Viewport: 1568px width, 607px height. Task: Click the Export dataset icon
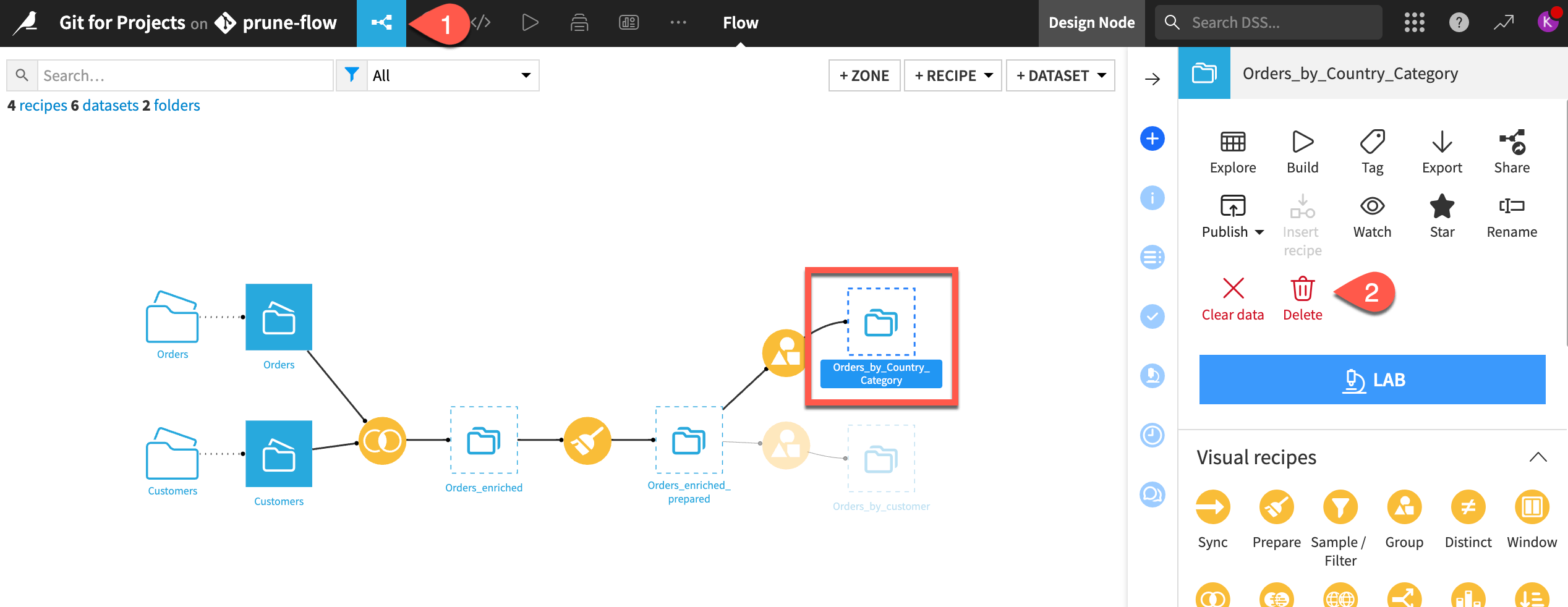(1441, 142)
